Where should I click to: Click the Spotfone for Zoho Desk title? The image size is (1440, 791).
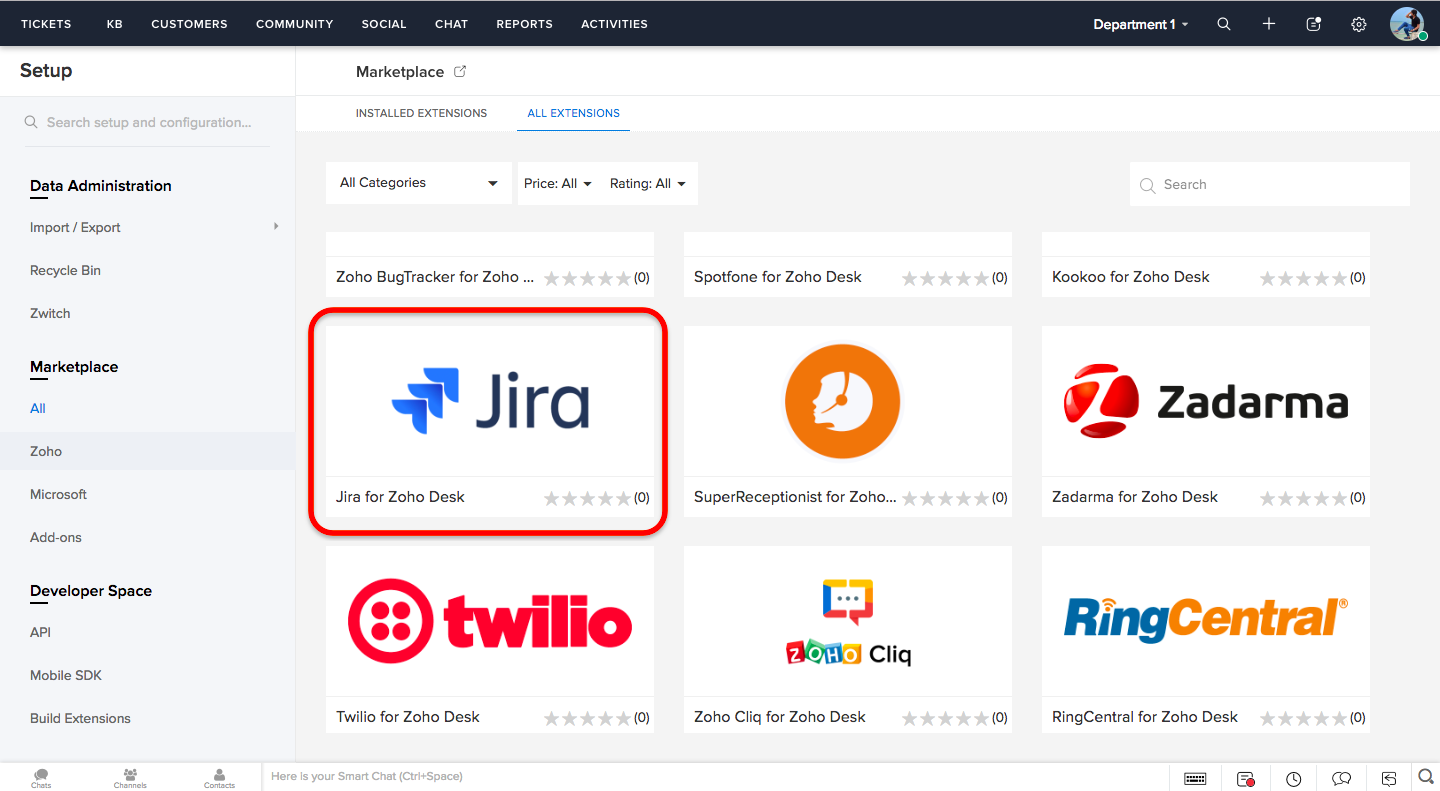click(778, 276)
